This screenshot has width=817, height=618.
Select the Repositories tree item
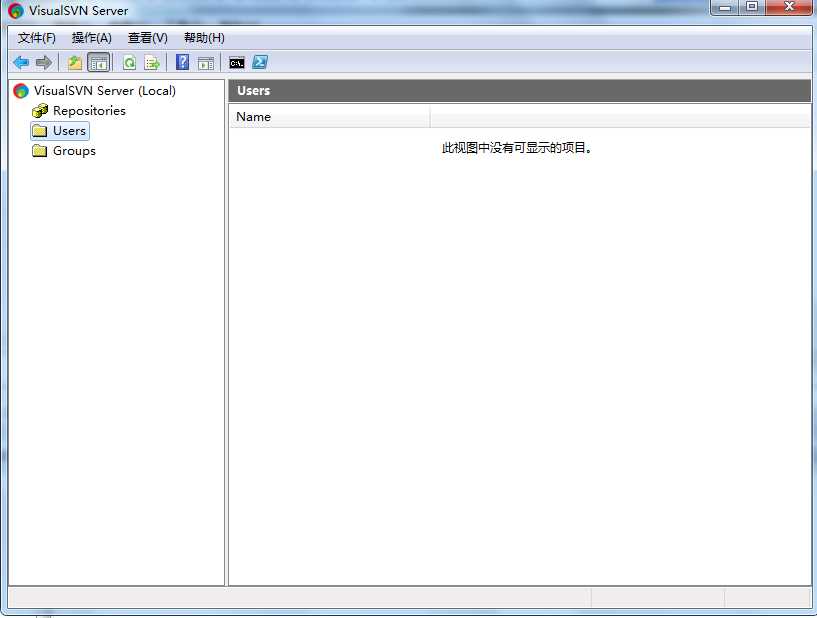click(89, 110)
